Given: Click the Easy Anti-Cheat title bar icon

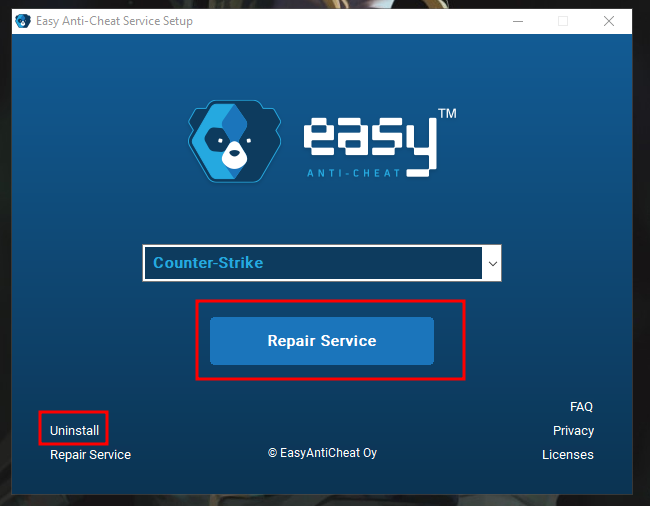Looking at the screenshot, I should coord(23,21).
